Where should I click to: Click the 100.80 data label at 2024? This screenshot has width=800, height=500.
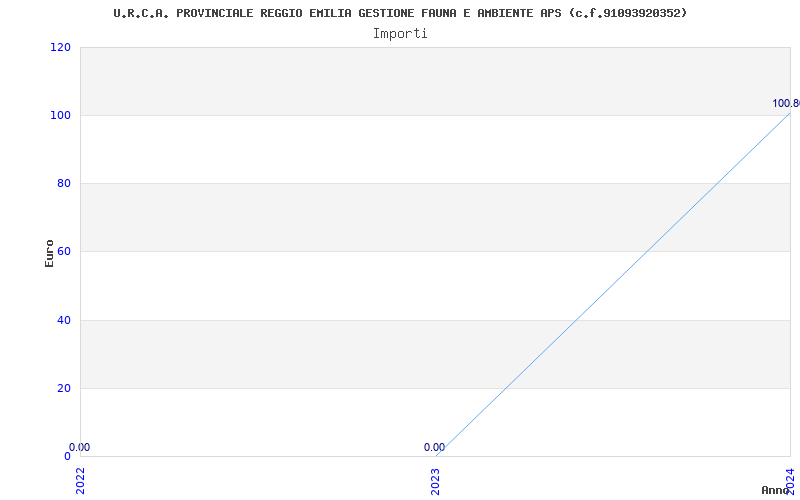click(x=786, y=104)
